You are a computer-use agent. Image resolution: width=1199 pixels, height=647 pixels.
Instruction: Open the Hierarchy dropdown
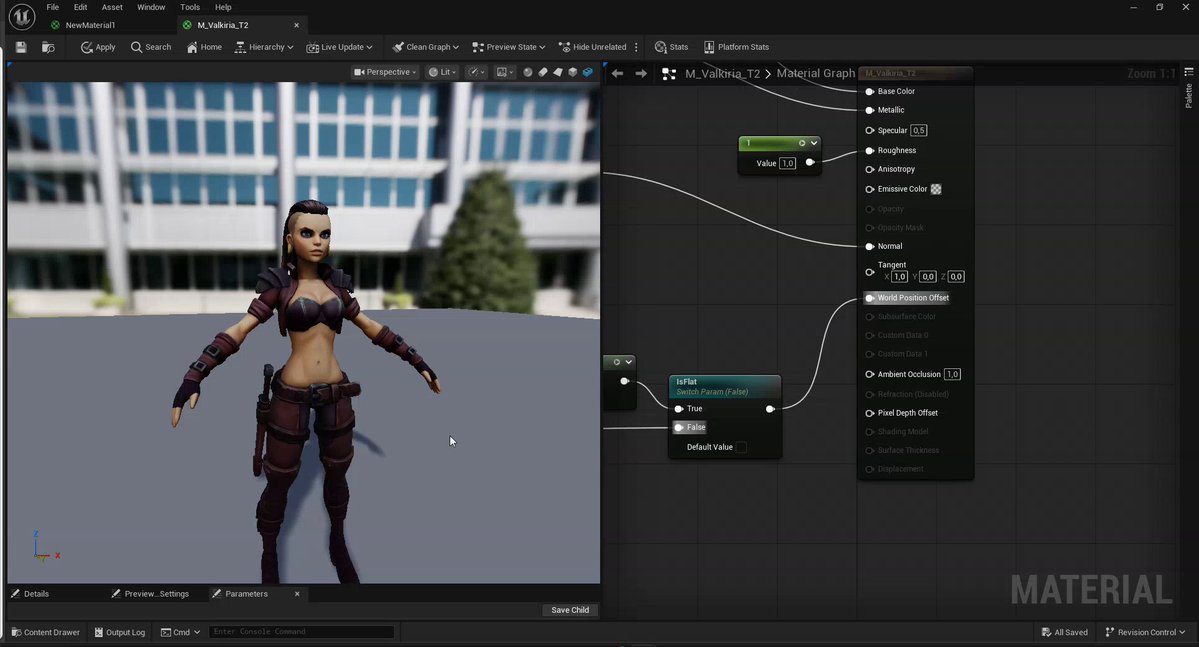tap(264, 47)
